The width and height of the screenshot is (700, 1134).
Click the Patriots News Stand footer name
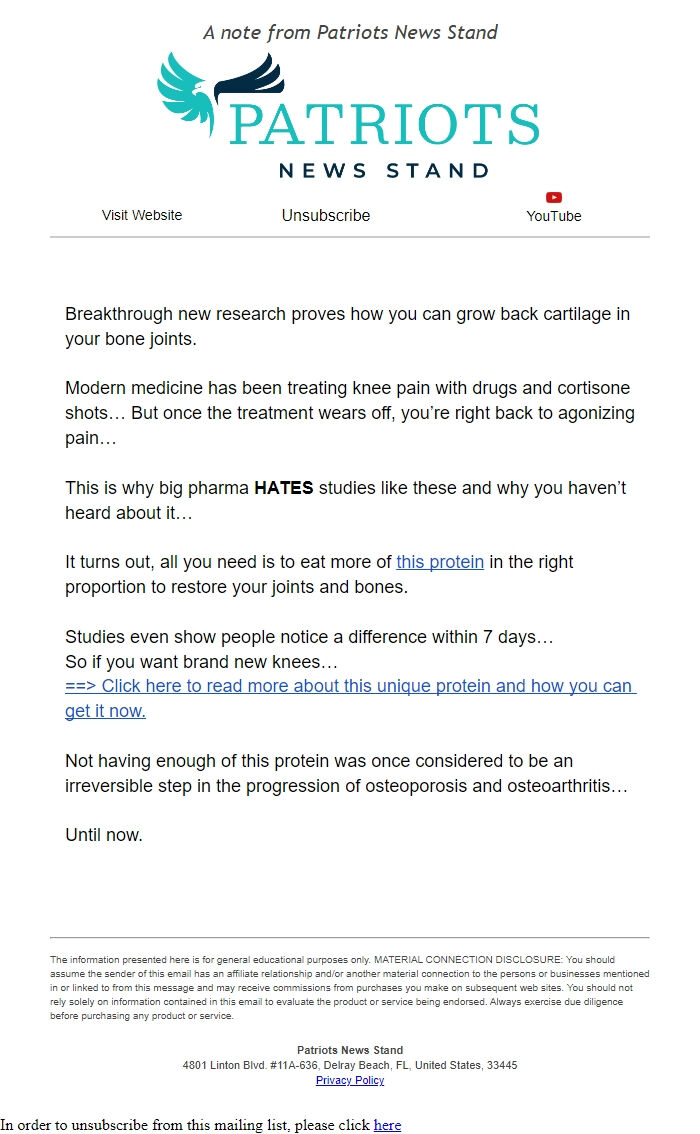click(350, 1050)
